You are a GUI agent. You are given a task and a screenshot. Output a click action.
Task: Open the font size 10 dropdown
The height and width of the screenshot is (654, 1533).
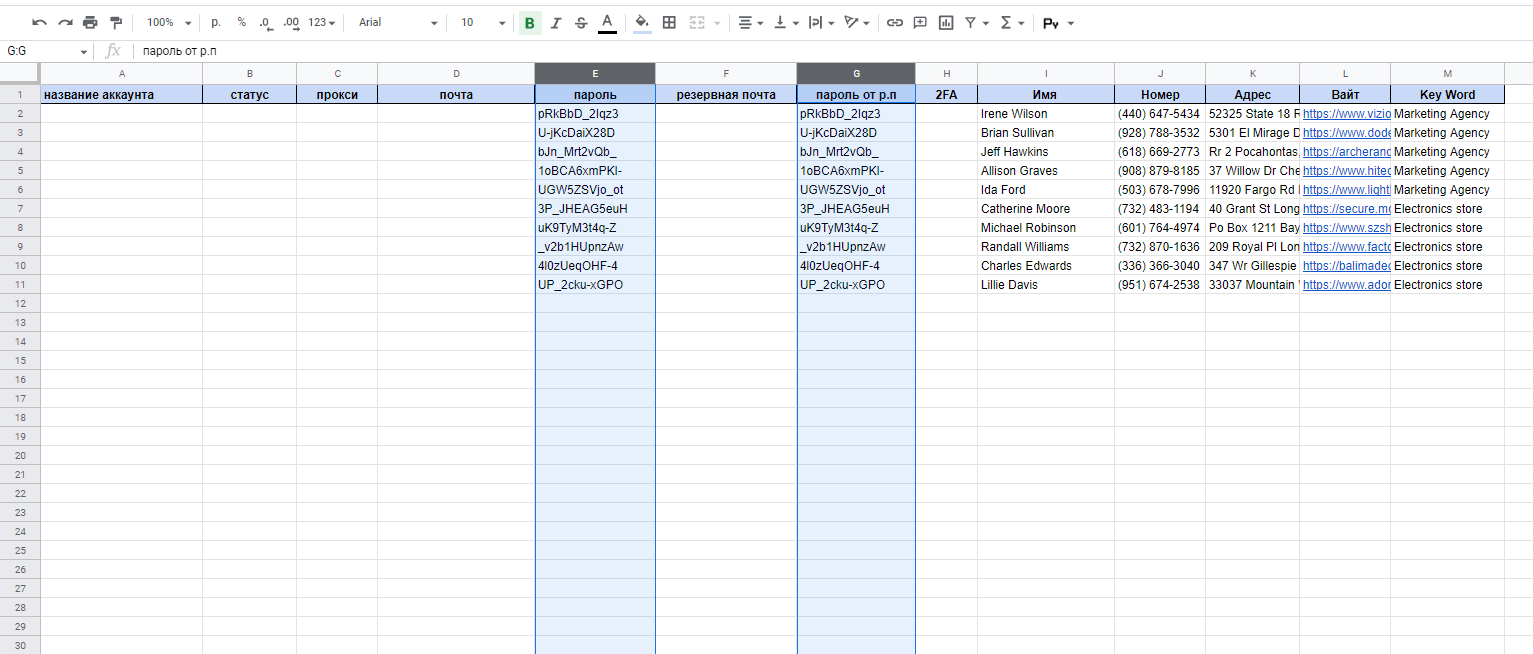click(x=480, y=22)
